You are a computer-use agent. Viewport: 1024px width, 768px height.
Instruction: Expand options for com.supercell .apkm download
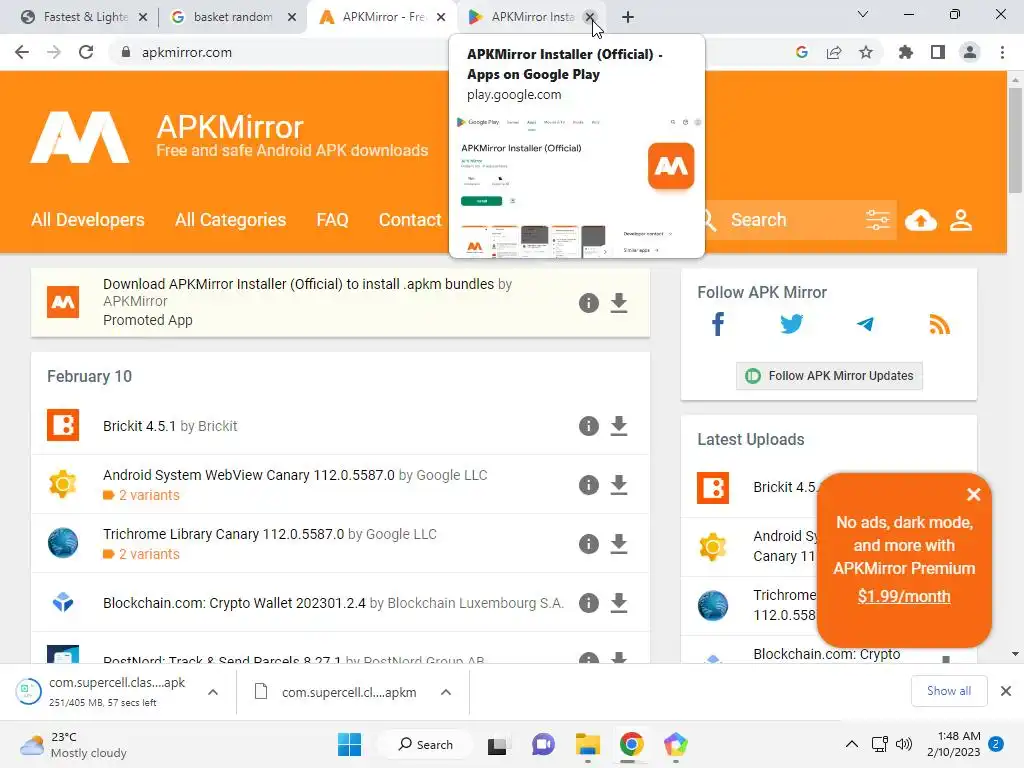(446, 692)
